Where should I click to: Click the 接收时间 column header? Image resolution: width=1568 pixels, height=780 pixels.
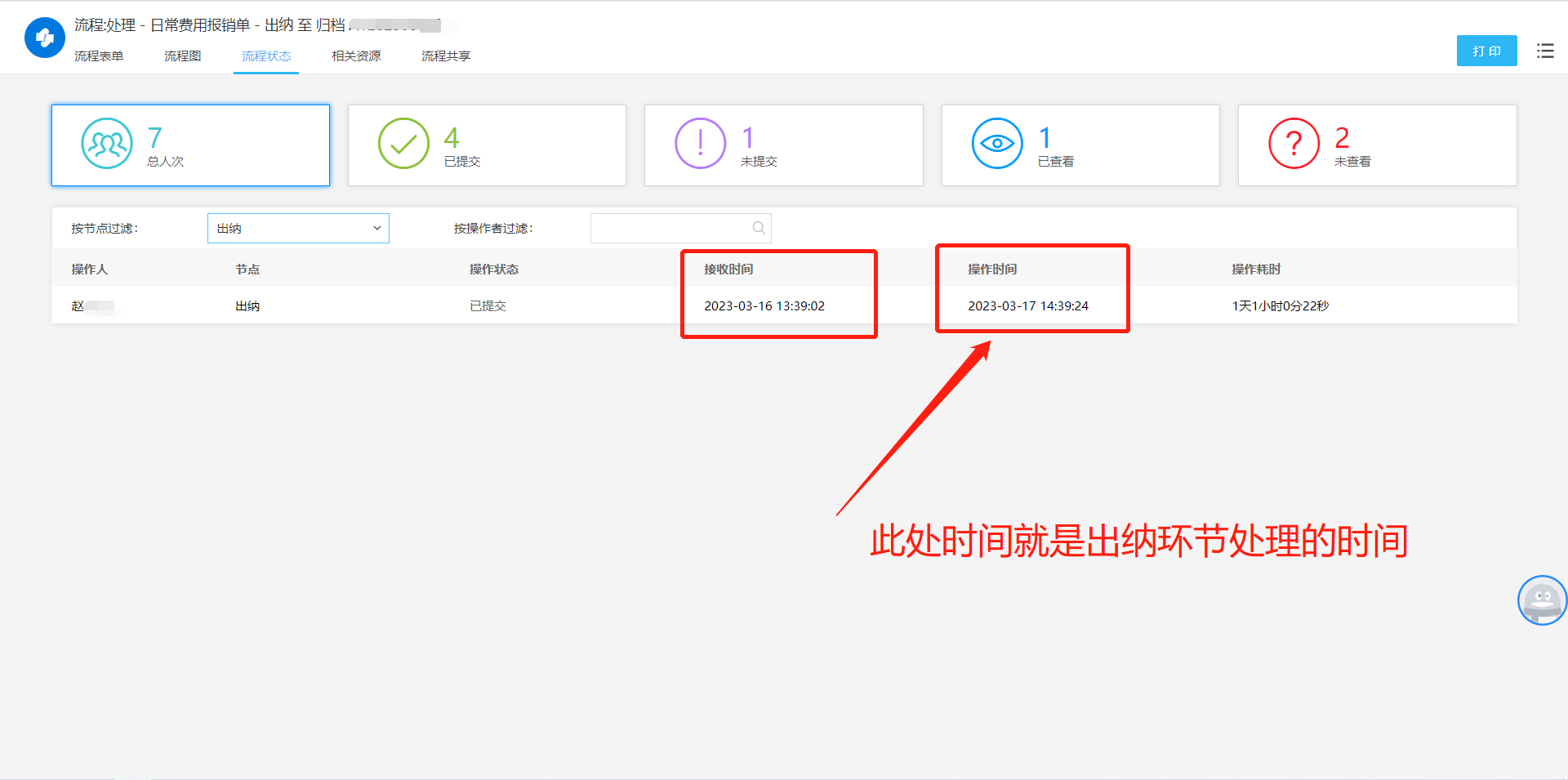(x=728, y=269)
